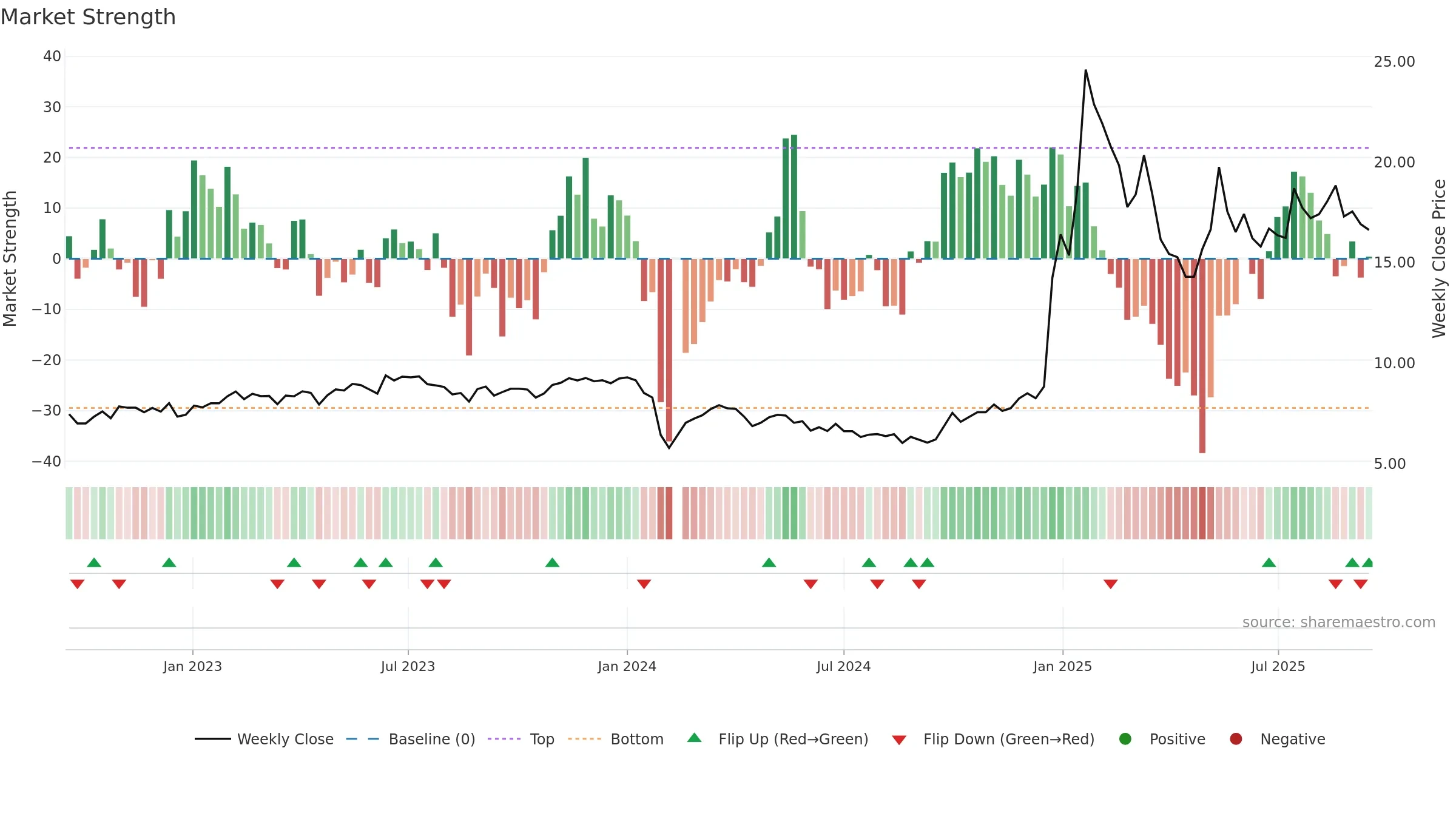This screenshot has width=1456, height=819.
Task: Click the 0 tick on left axis
Action: 56,258
